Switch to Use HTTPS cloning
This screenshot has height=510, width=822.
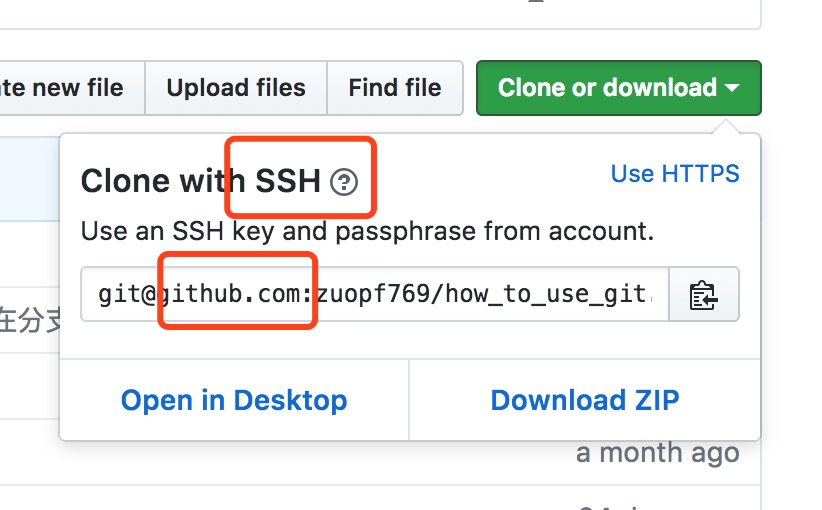click(675, 173)
